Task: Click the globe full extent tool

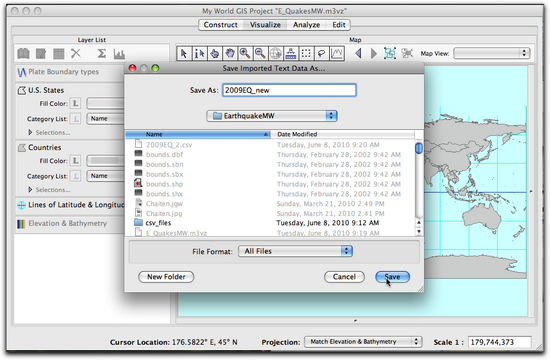Action: coord(276,53)
